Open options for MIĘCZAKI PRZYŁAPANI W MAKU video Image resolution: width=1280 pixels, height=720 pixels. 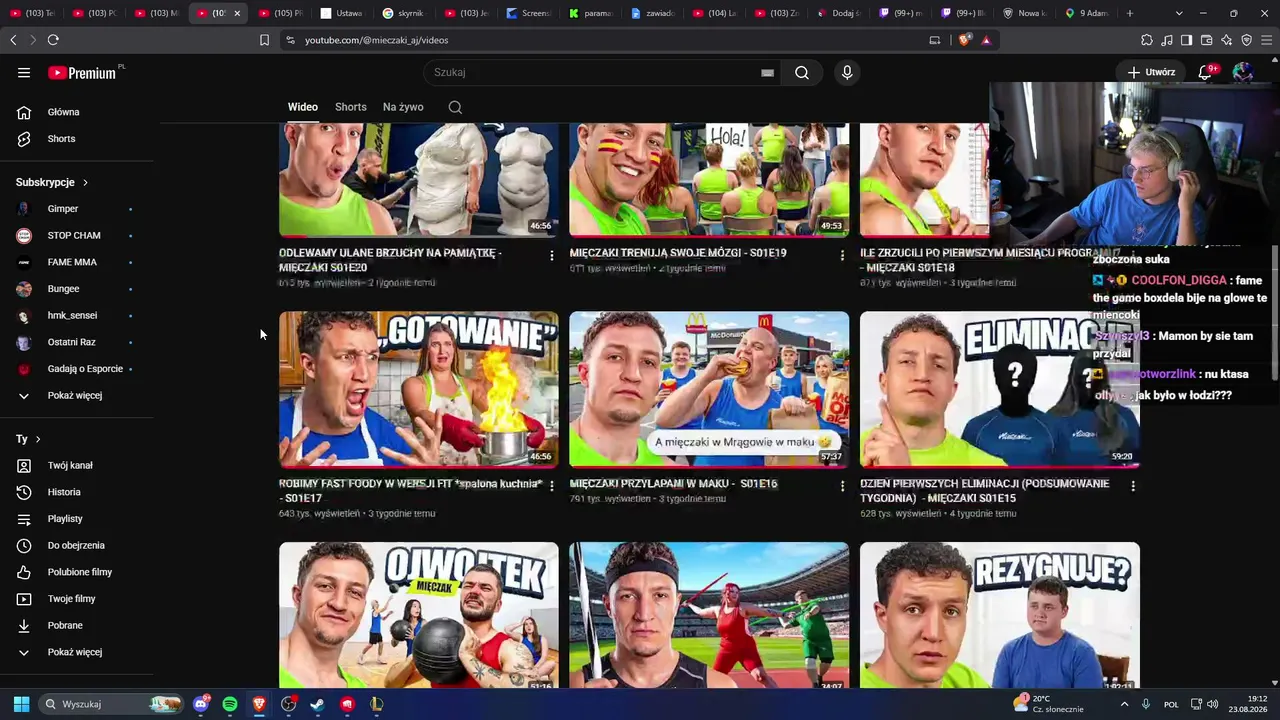pyautogui.click(x=842, y=487)
